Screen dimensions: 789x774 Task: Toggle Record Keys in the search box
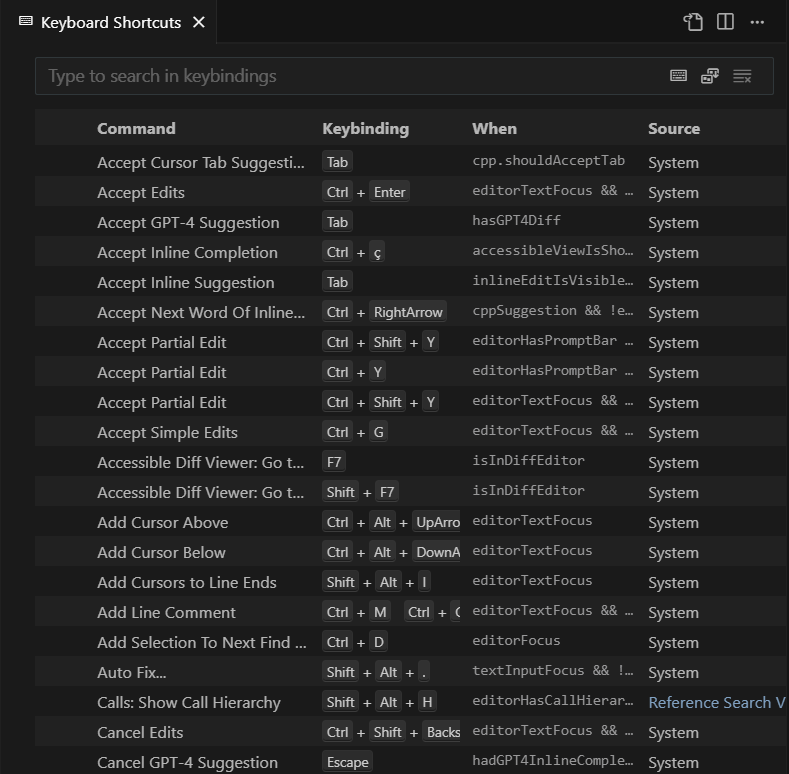pyautogui.click(x=678, y=76)
